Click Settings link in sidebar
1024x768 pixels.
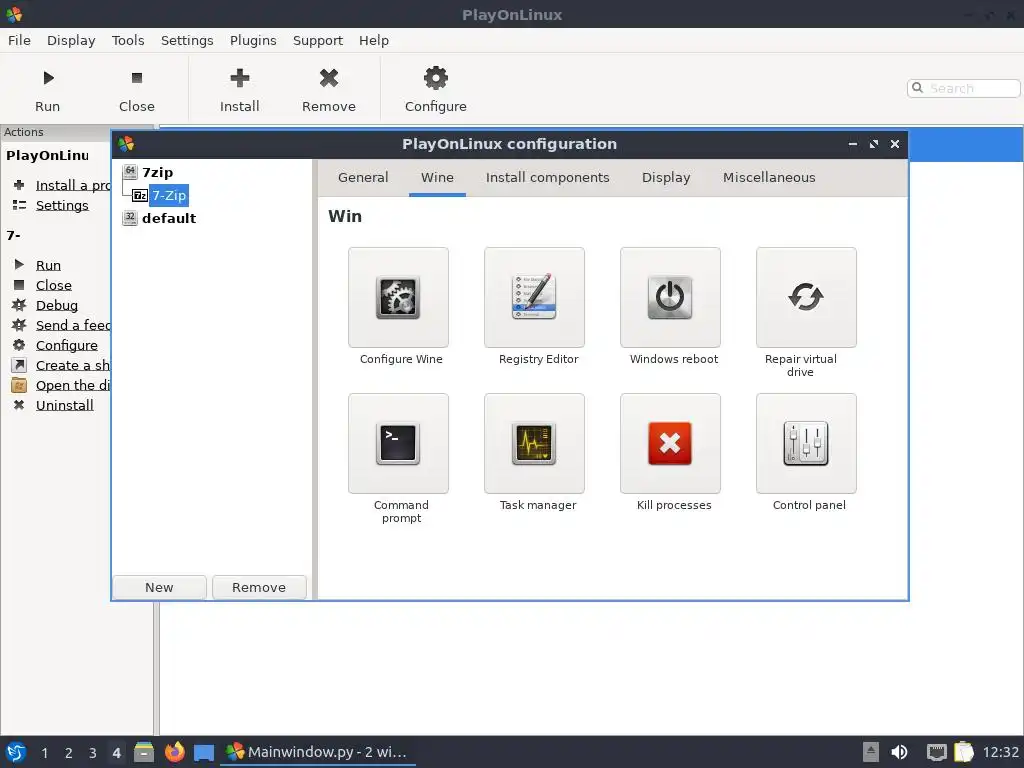62,205
